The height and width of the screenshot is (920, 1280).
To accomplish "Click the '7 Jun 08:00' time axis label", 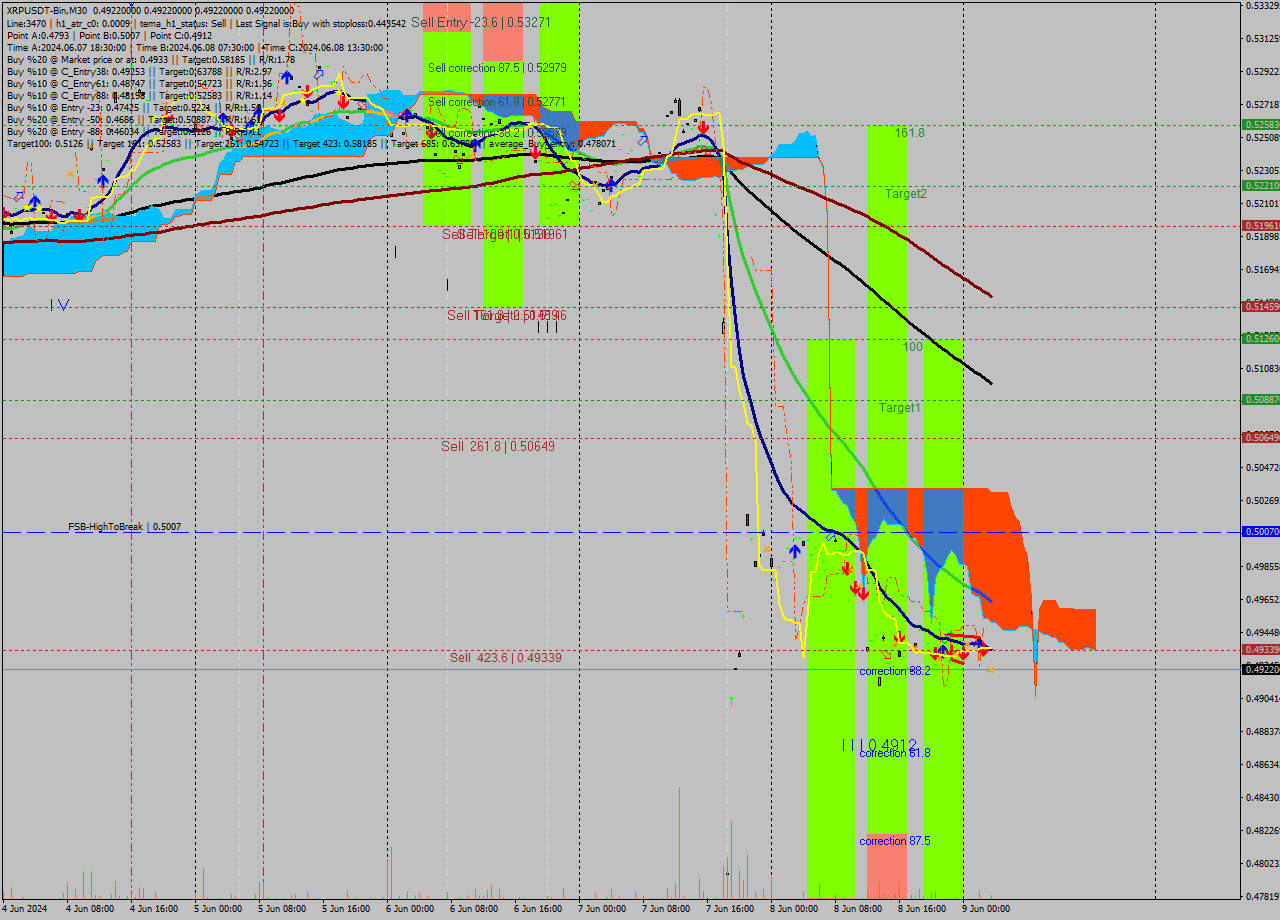I will [x=666, y=909].
